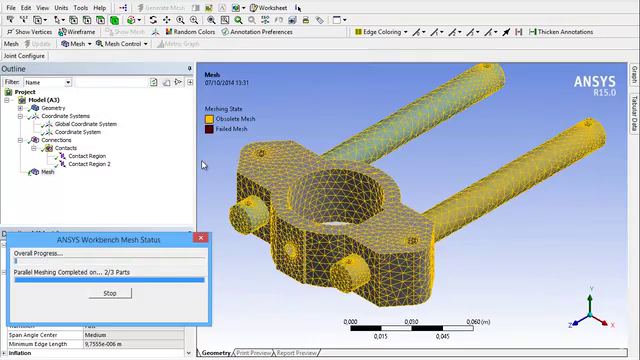Click the black direction arrow icon
The width and height of the screenshot is (640, 360).
(x=506, y=32)
